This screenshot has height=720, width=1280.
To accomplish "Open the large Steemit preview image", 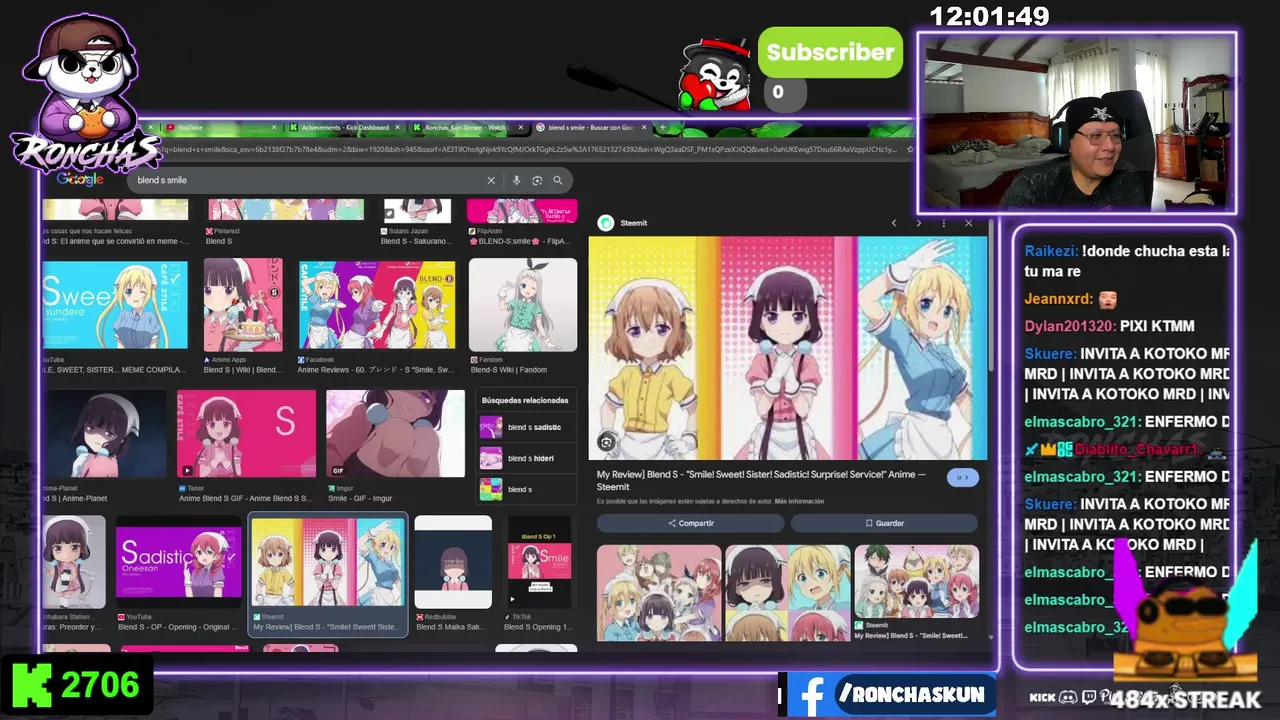I will pos(788,348).
